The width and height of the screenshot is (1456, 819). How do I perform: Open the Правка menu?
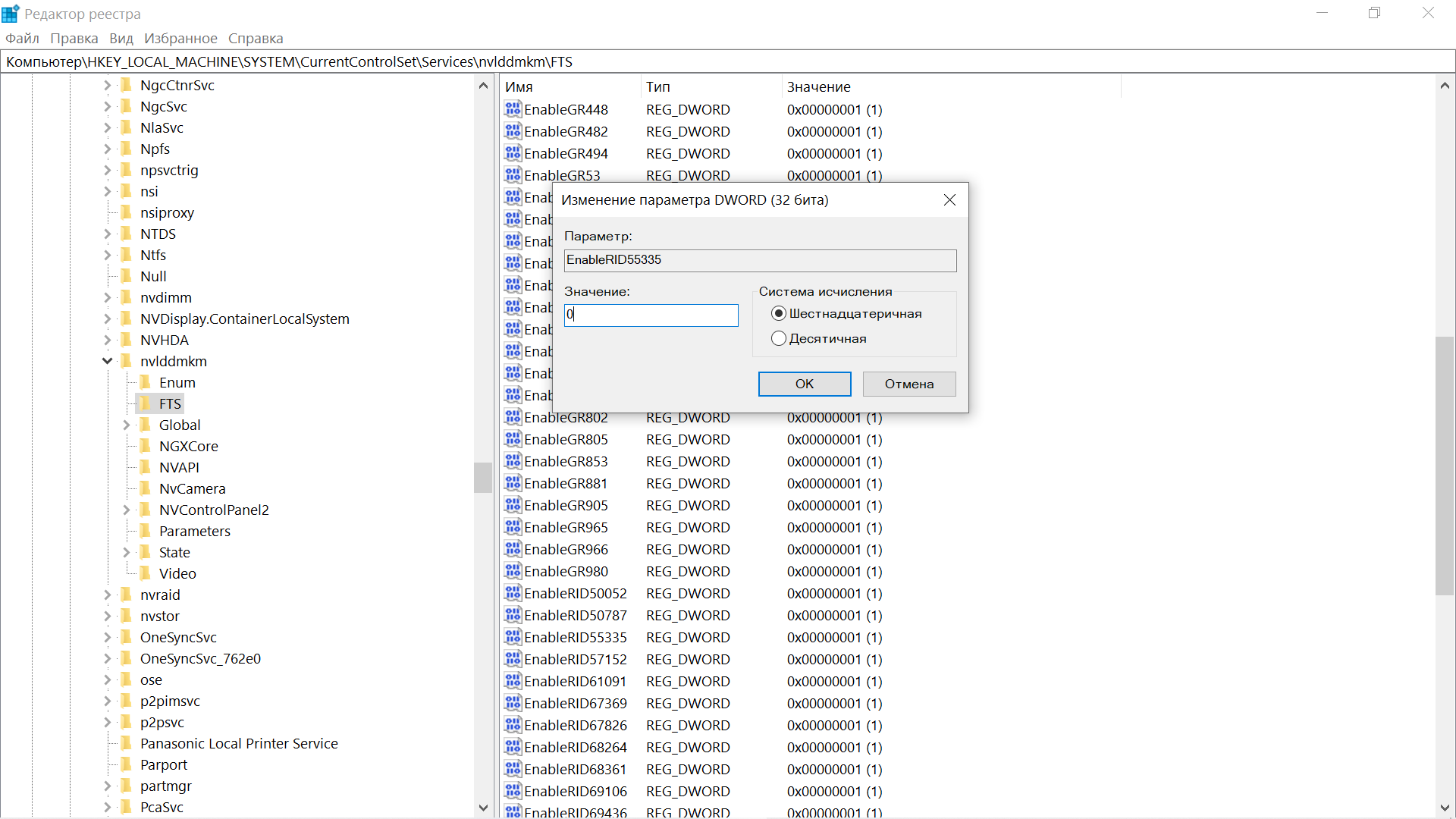(x=74, y=38)
